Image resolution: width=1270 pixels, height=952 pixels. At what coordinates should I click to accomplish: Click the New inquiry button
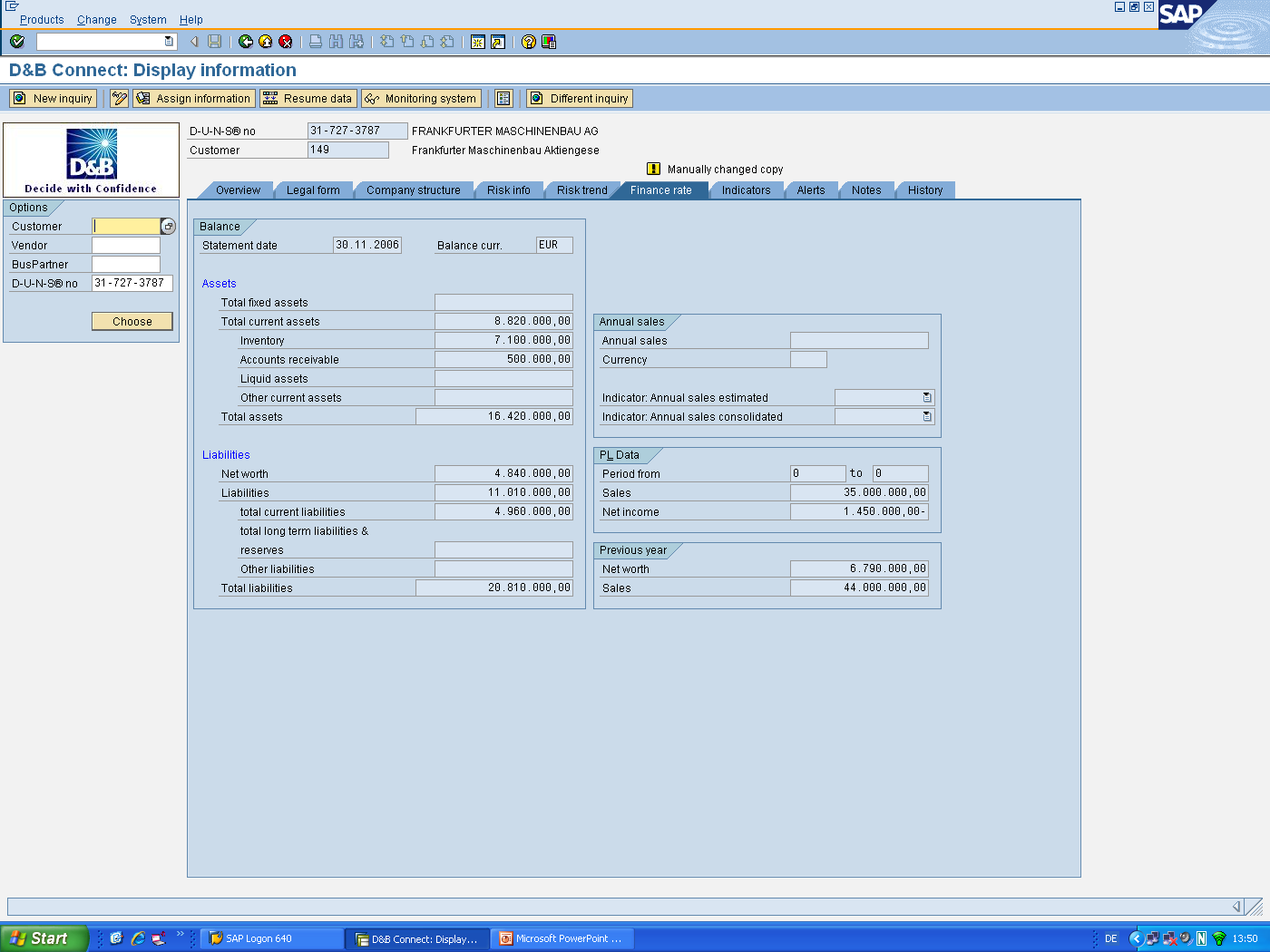pyautogui.click(x=54, y=99)
